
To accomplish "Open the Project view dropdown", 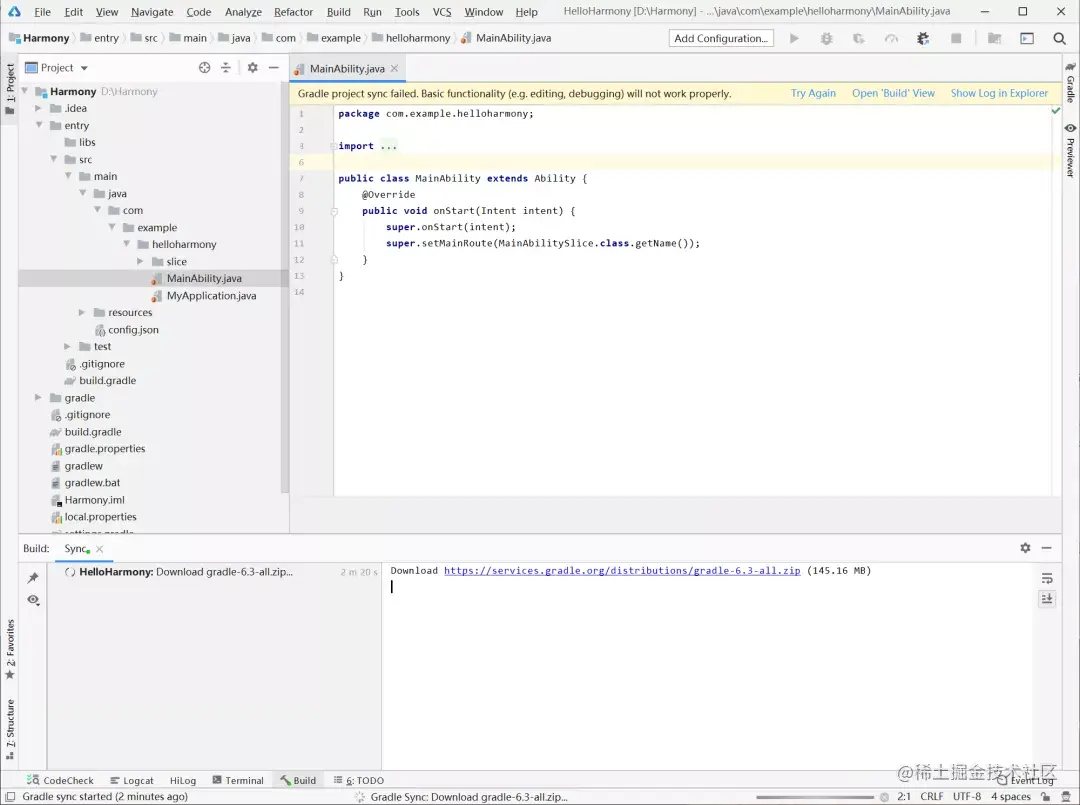I will (x=57, y=67).
